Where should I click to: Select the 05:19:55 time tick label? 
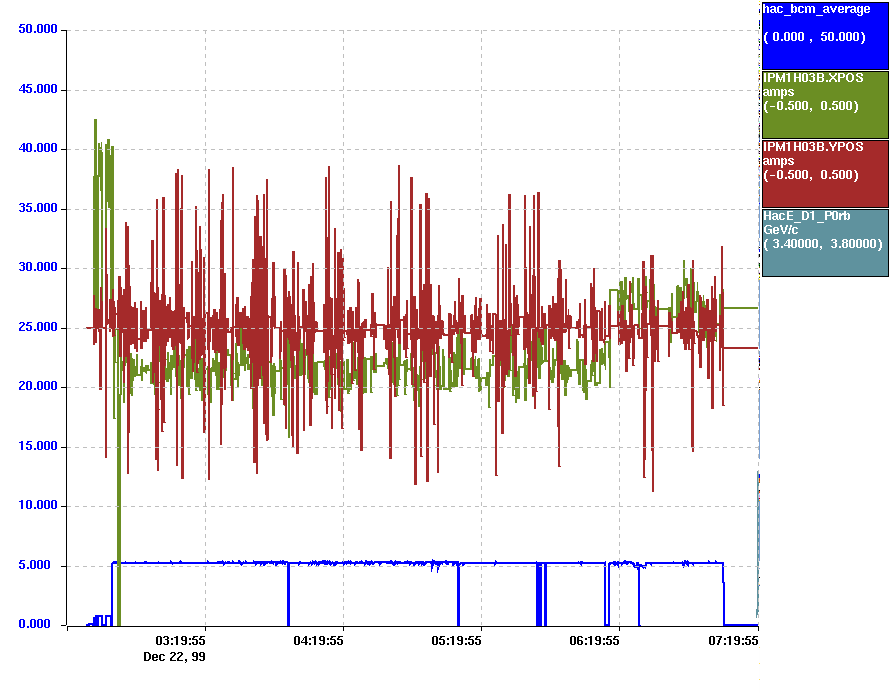point(457,641)
